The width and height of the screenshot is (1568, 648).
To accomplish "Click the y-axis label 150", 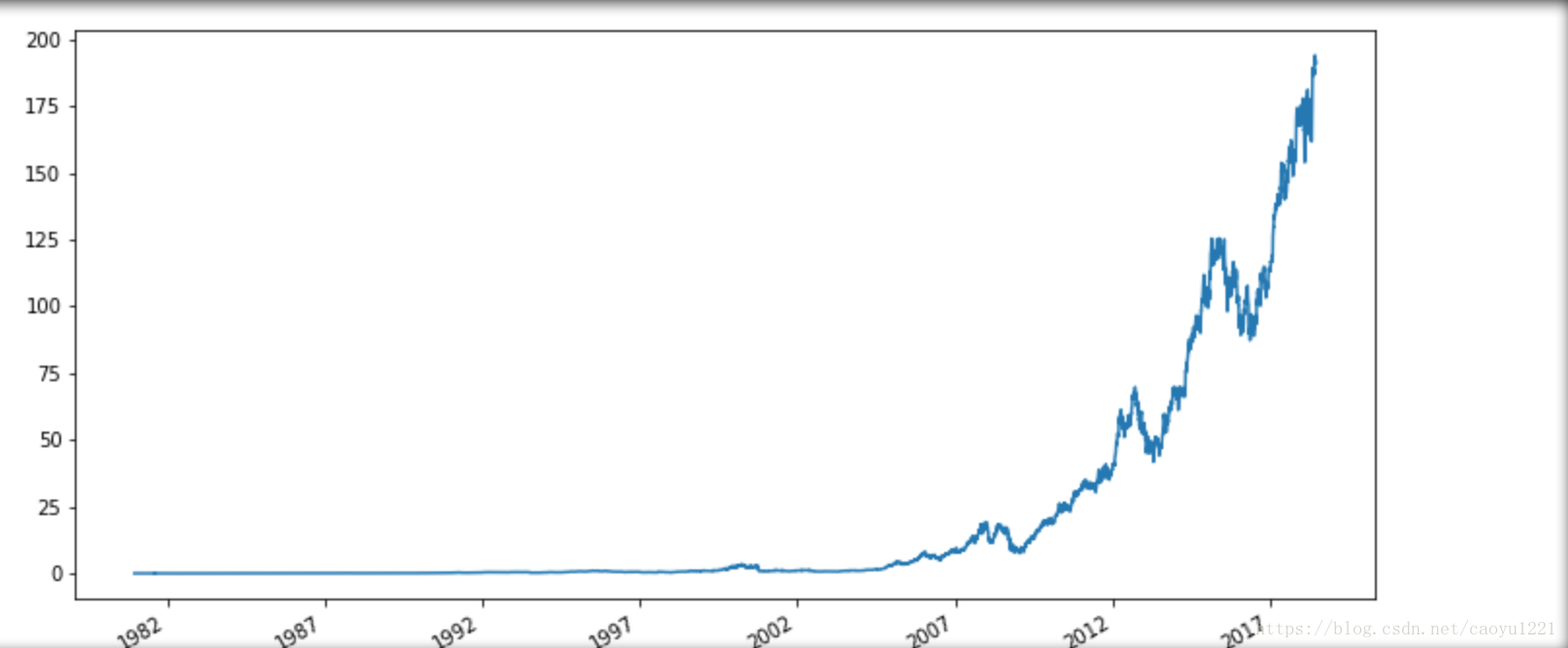I will 43,175.
